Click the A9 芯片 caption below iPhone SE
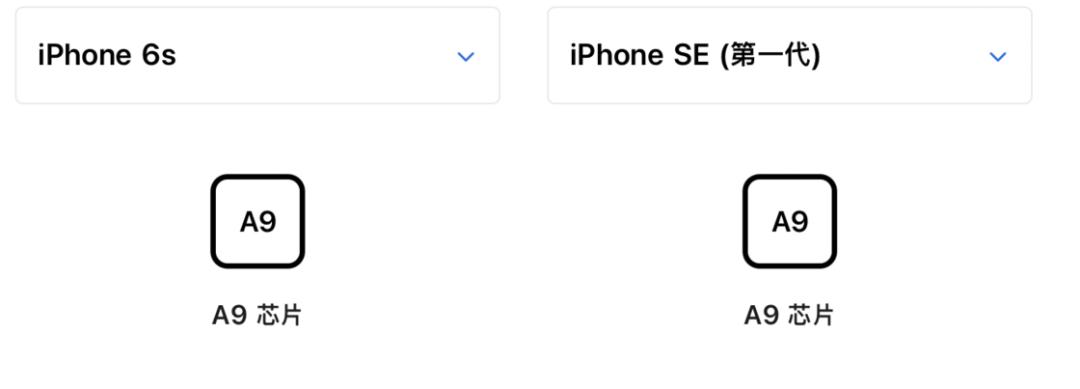The height and width of the screenshot is (389, 1080). [789, 315]
